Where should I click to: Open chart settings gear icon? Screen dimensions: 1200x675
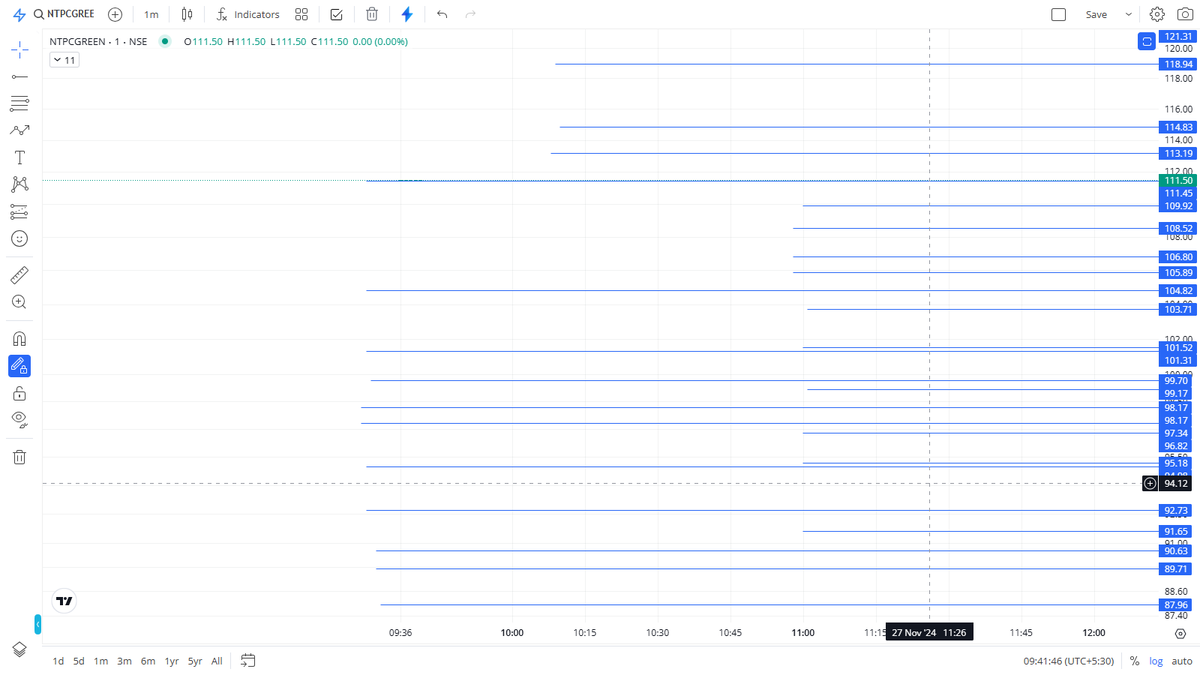click(1157, 15)
